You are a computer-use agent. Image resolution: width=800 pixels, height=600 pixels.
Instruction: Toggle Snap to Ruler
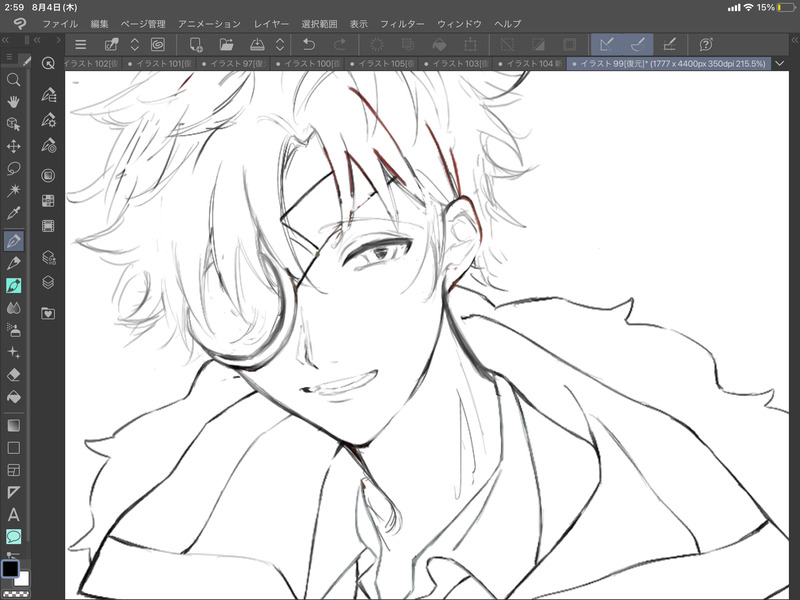coord(607,44)
